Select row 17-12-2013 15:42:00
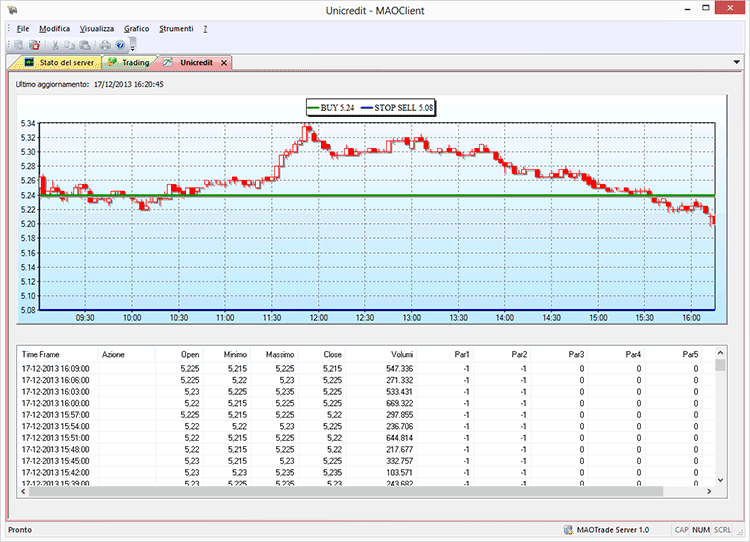The height and width of the screenshot is (542, 750). tap(366, 473)
